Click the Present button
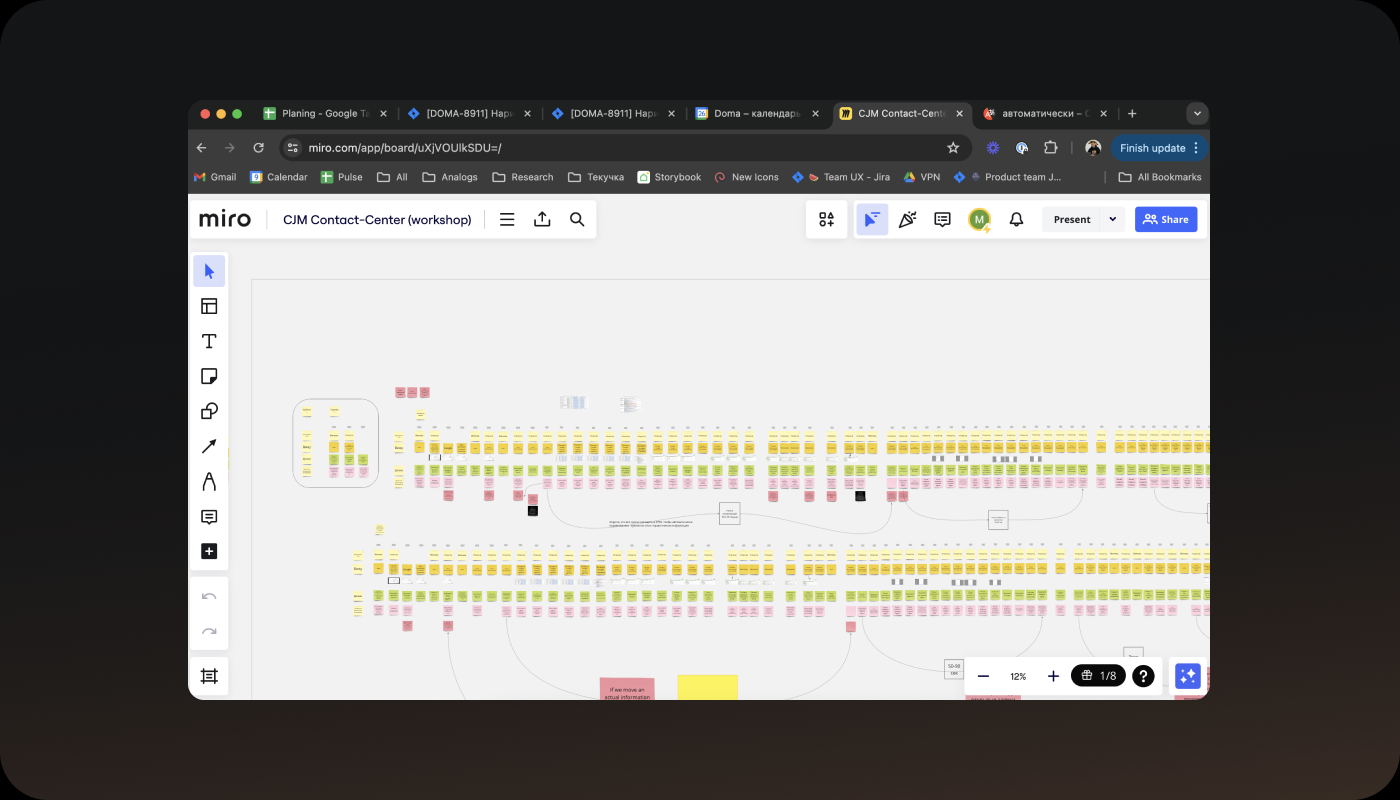Viewport: 1400px width, 800px height. (x=1072, y=220)
